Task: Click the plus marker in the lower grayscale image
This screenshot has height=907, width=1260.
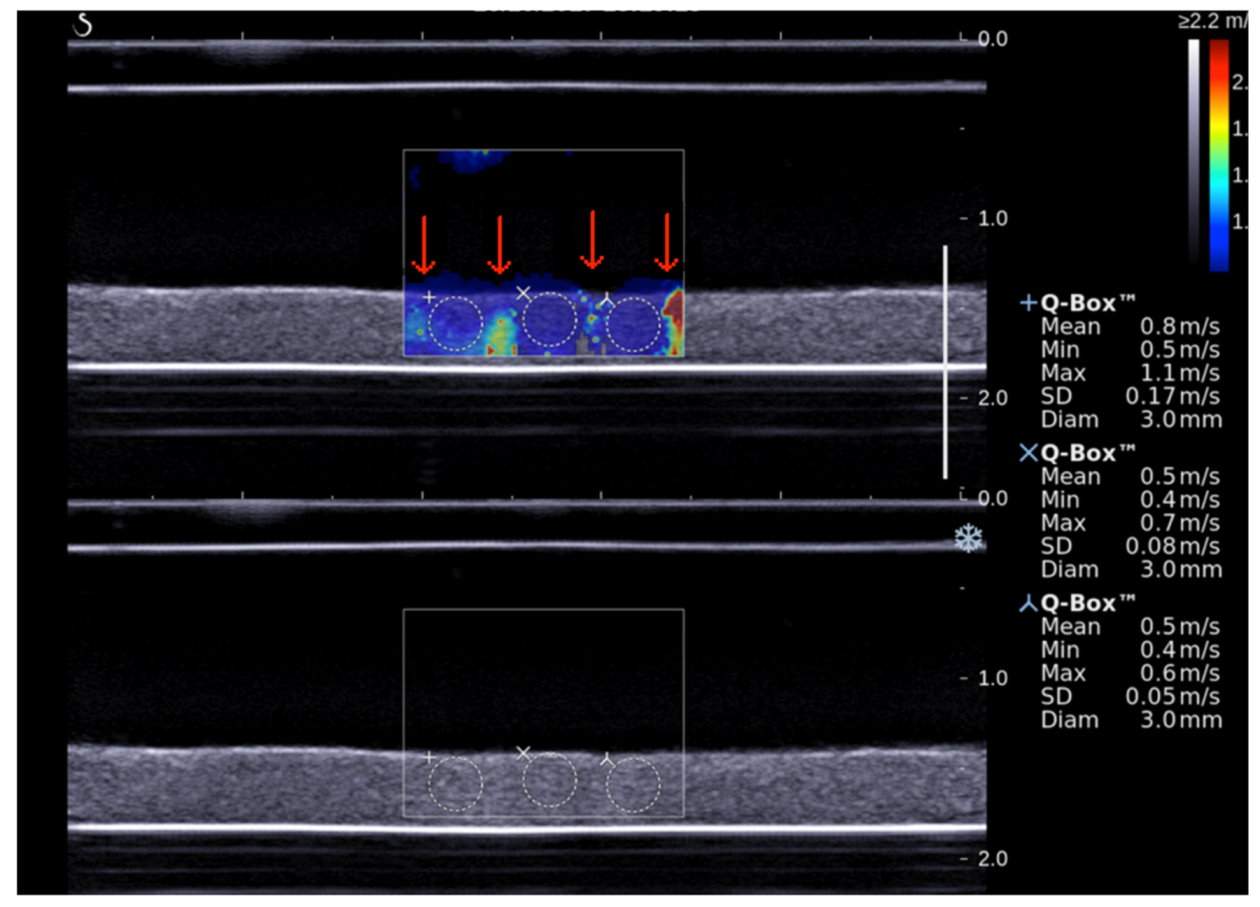Action: [429, 758]
